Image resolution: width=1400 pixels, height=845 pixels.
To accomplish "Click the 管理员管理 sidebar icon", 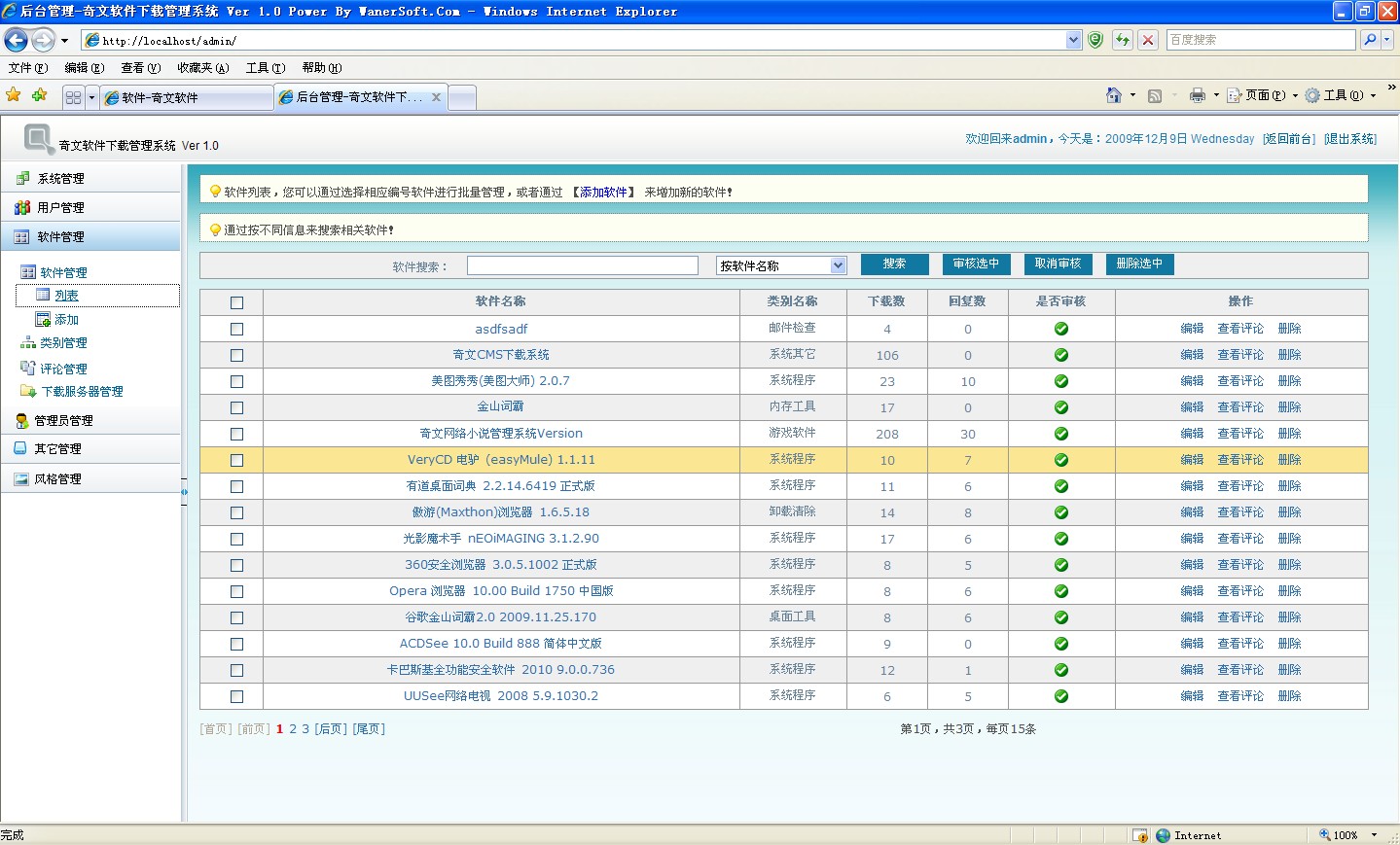I will pos(21,420).
